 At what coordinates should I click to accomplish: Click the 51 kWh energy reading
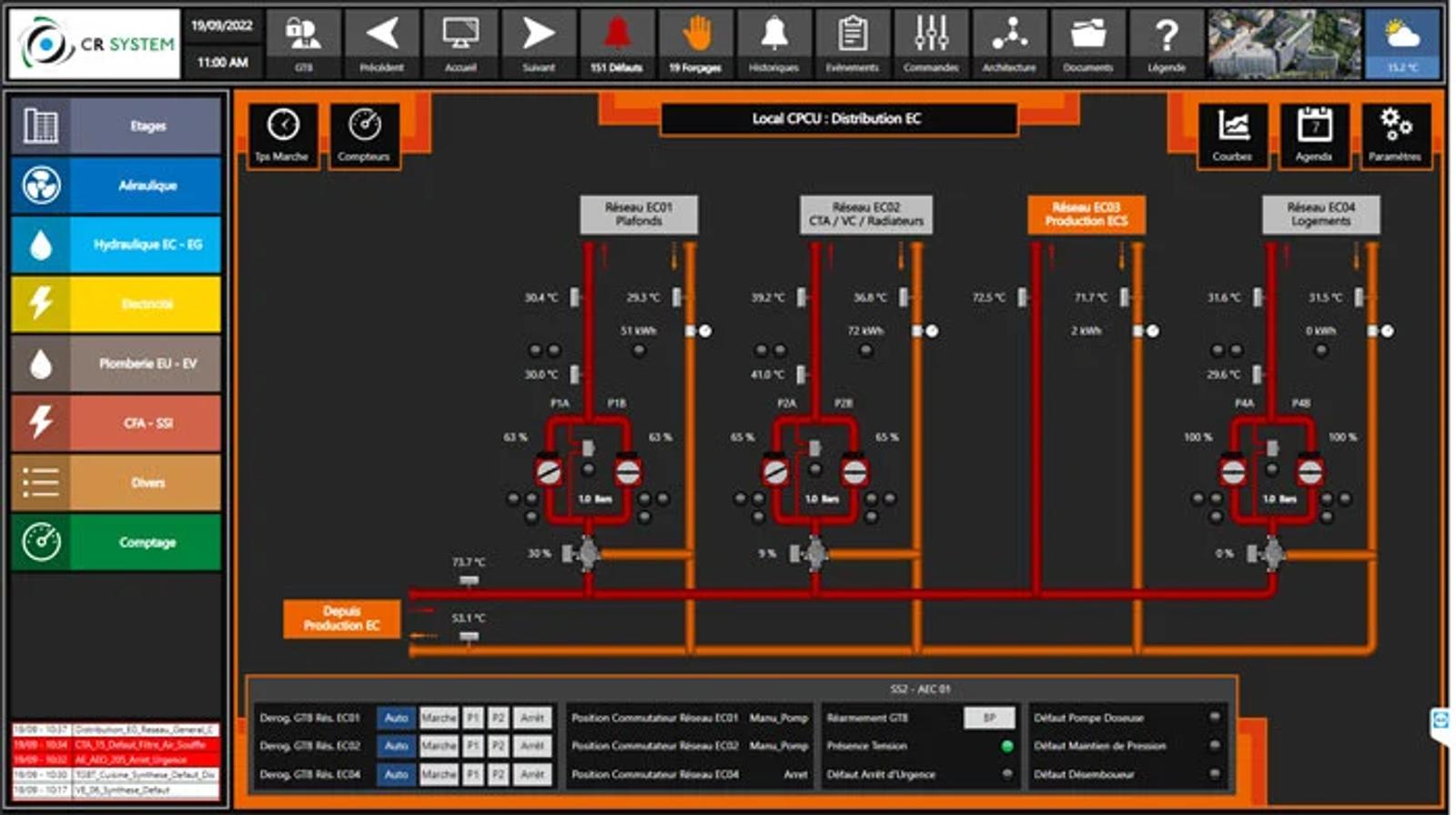coord(639,330)
